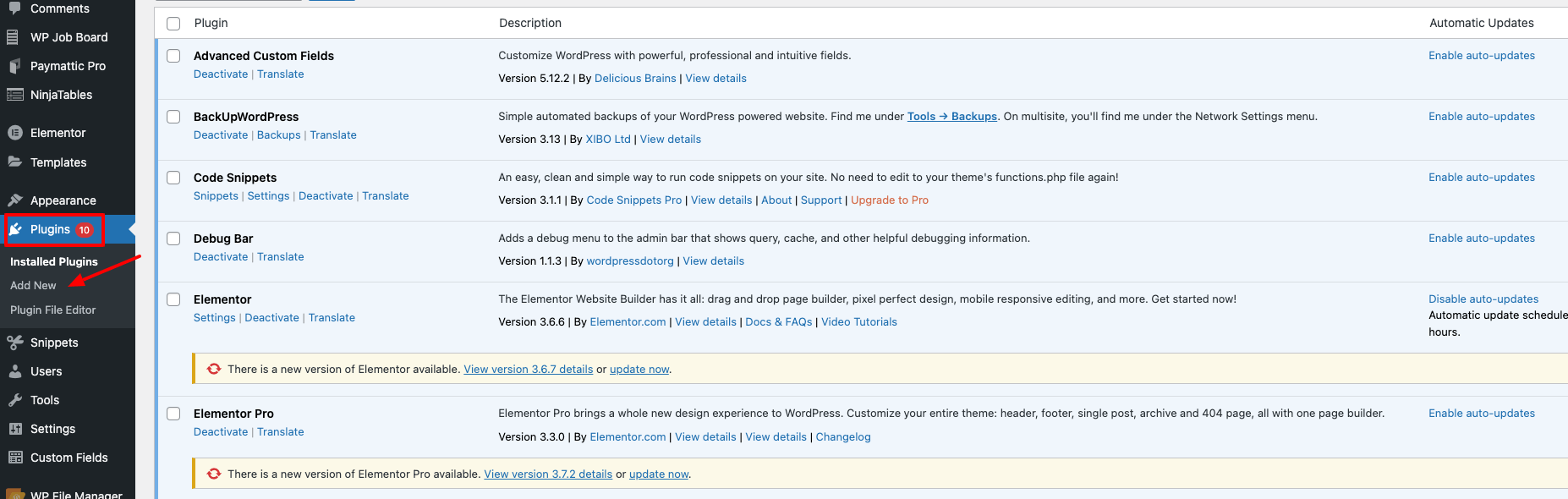Click the Paymattic Pro sidebar icon
The image size is (1568, 499).
point(14,66)
